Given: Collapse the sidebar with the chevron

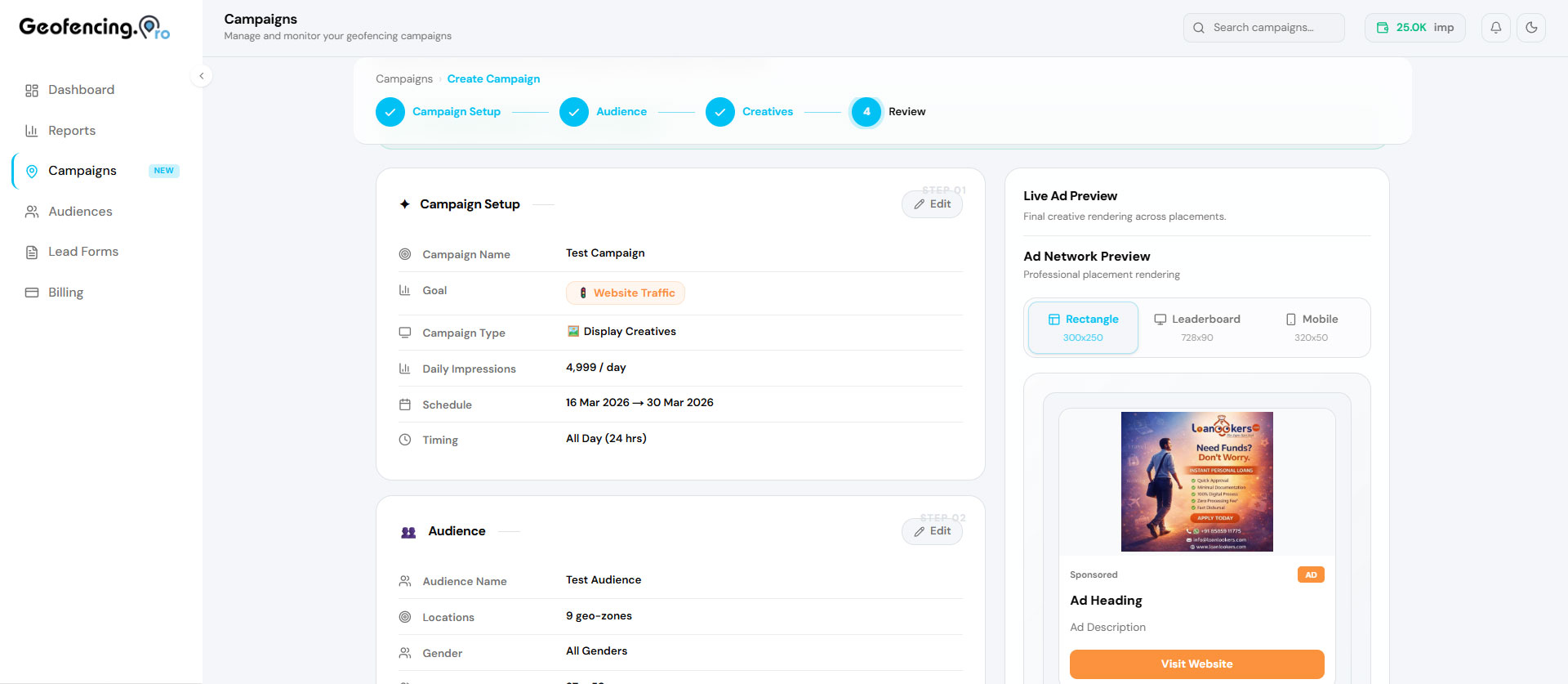Looking at the screenshot, I should coord(202,76).
